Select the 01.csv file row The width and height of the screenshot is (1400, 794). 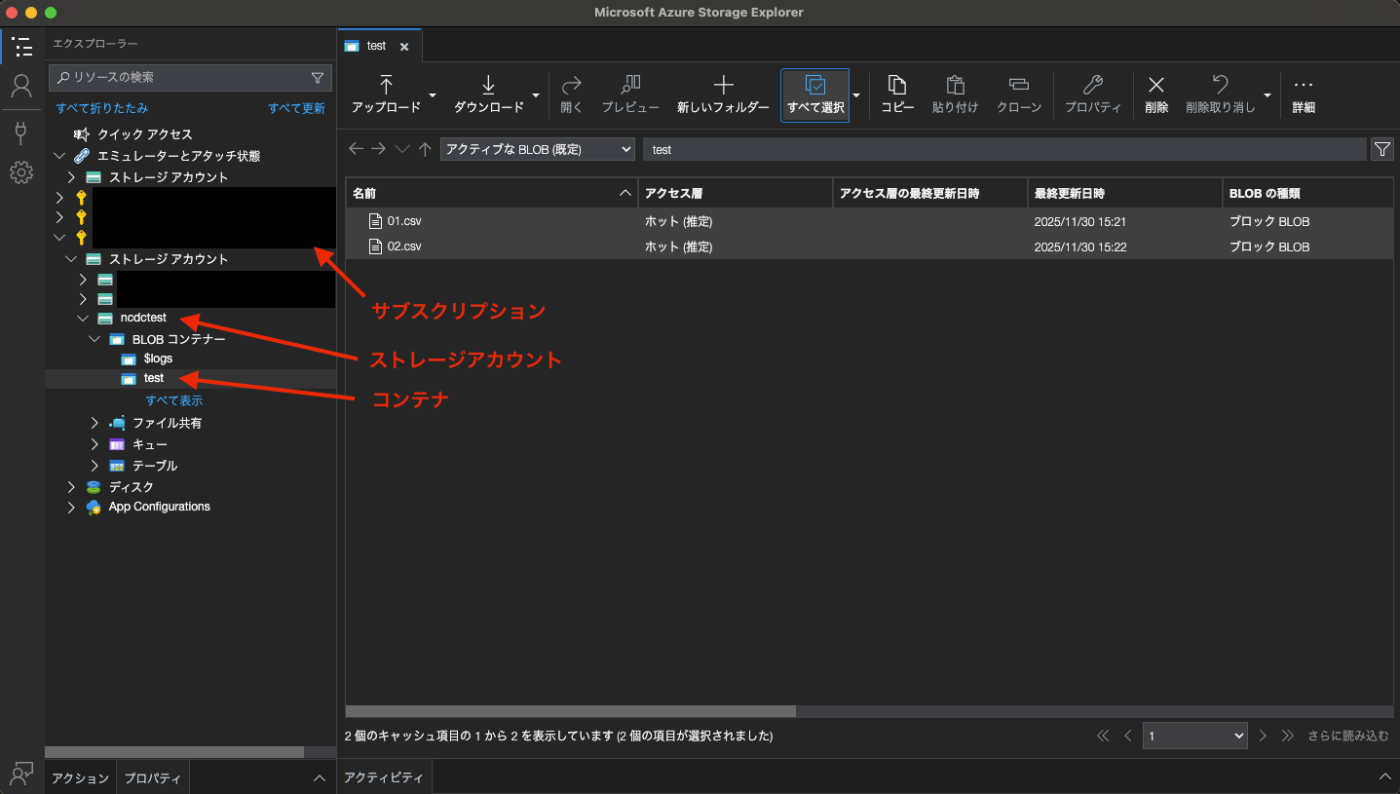pos(869,221)
